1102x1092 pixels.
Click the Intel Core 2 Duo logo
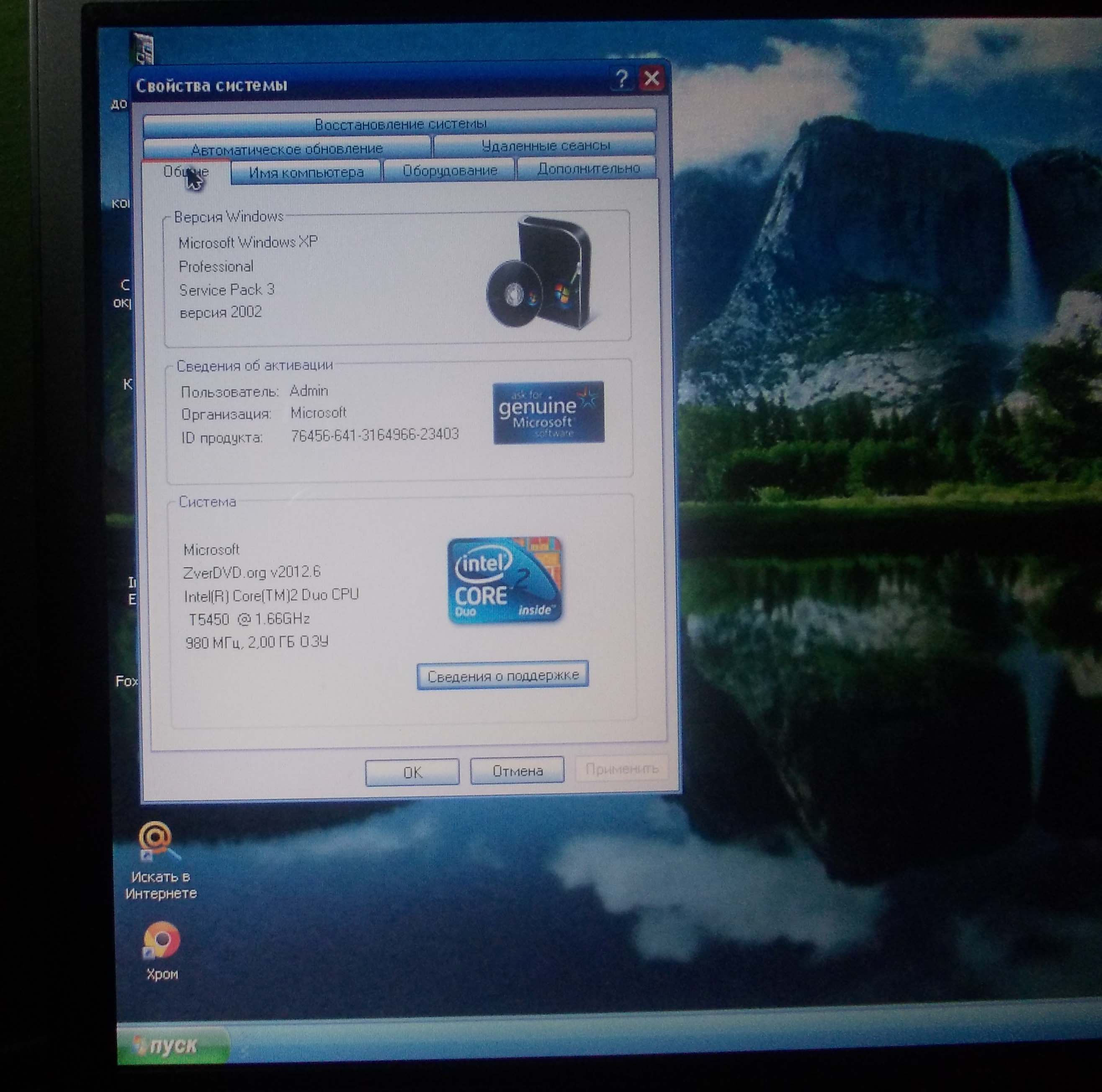505,579
